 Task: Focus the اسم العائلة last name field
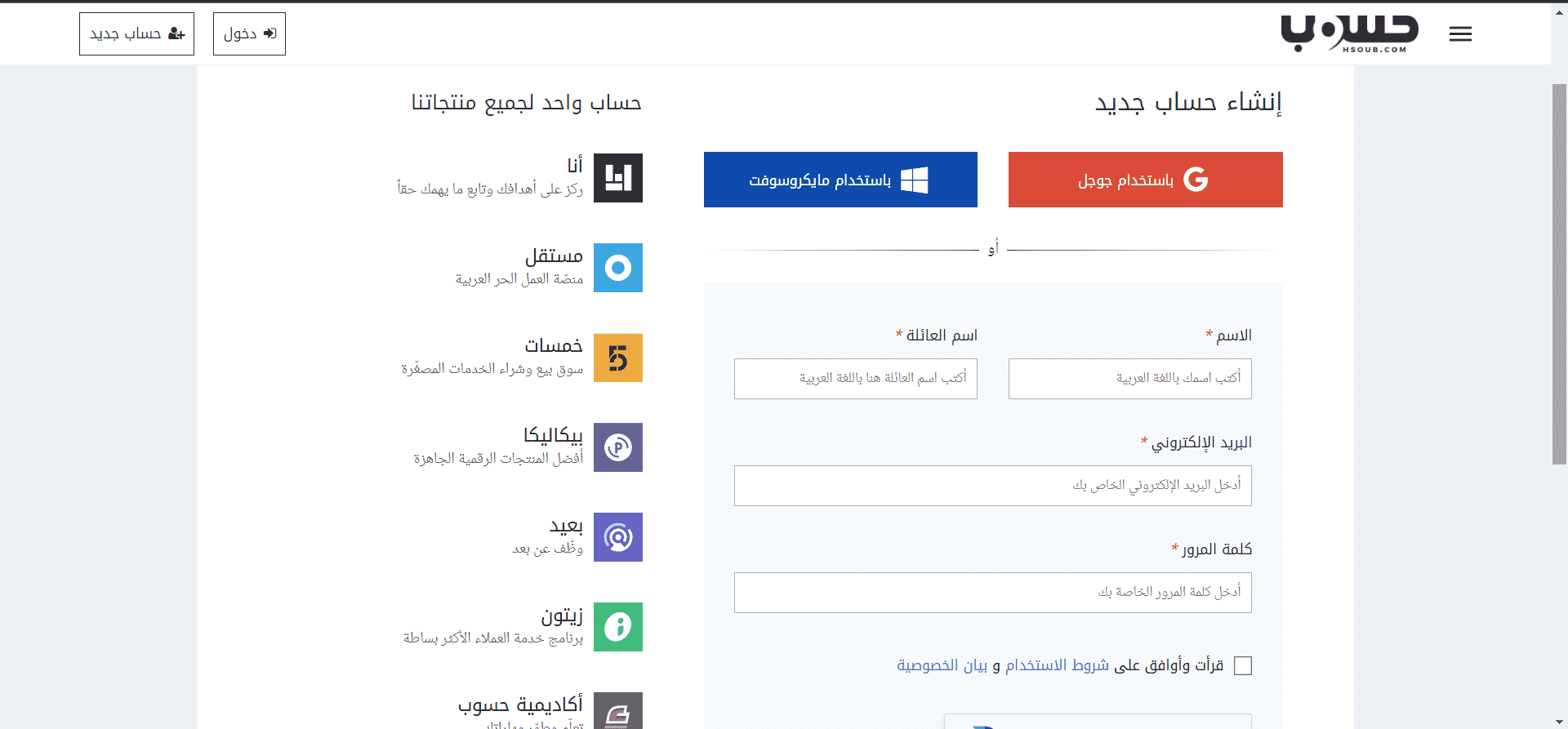856,379
